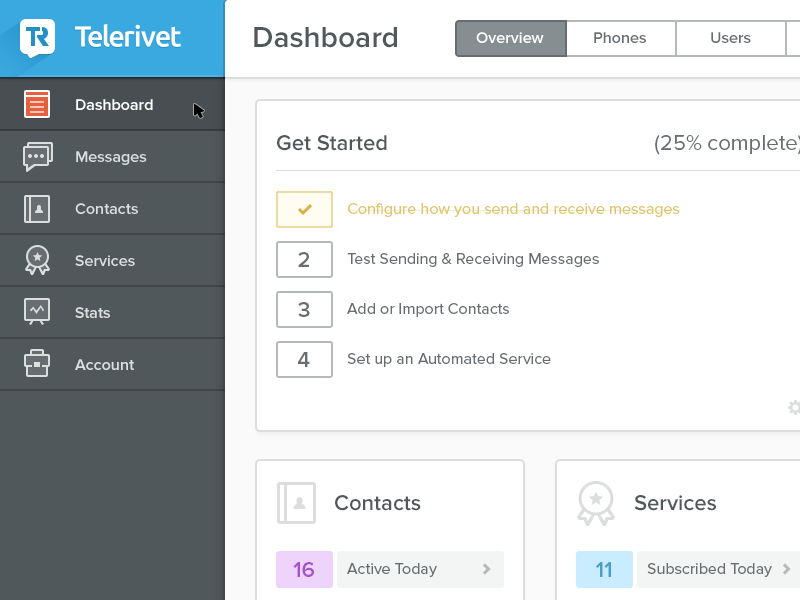800x600 pixels.
Task: Check step 2 Test Sending & Receiving Messages
Action: tap(304, 259)
